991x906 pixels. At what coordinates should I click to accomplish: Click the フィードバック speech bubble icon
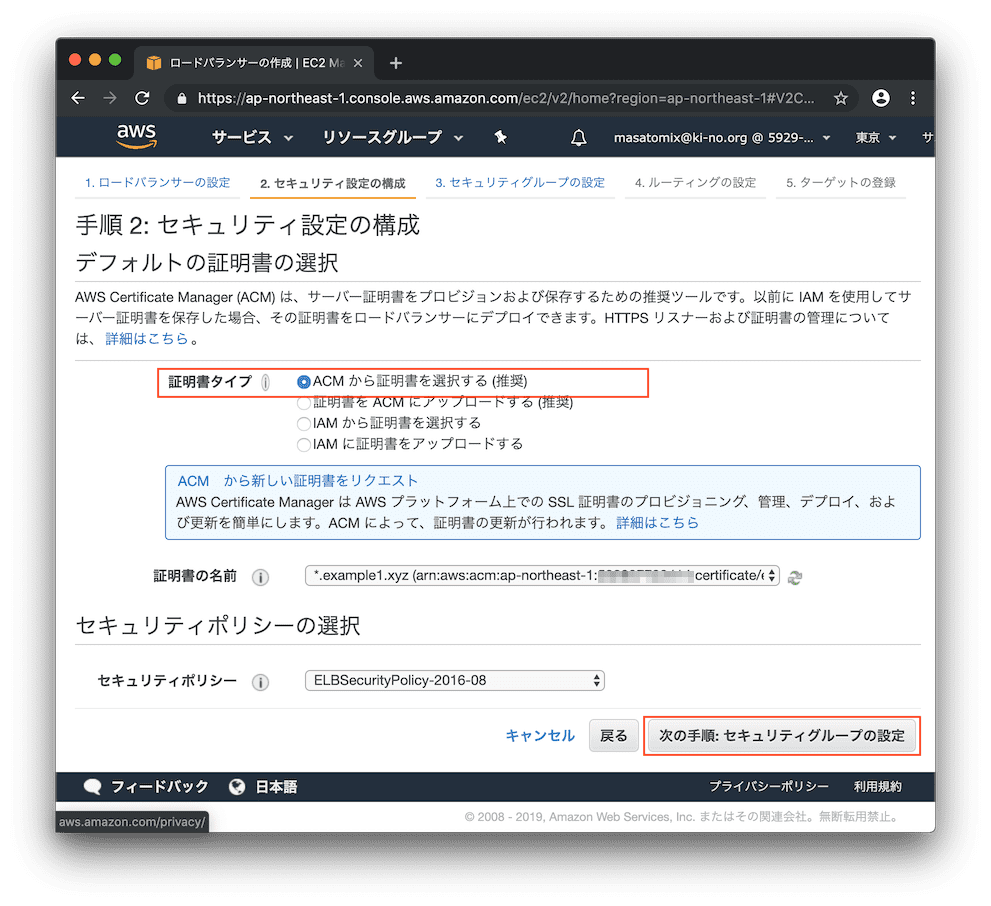92,787
